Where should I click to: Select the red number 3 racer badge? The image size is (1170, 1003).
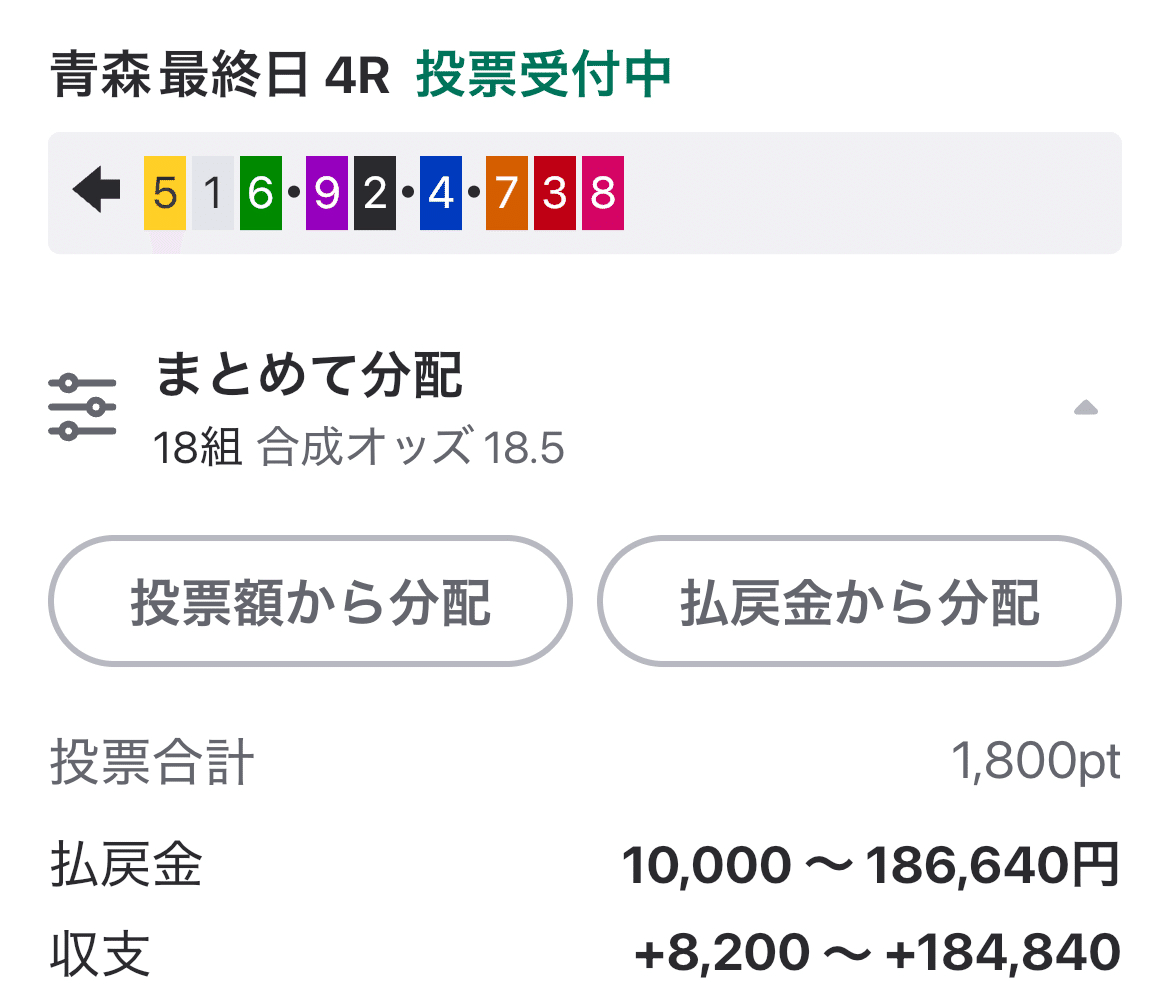click(553, 192)
